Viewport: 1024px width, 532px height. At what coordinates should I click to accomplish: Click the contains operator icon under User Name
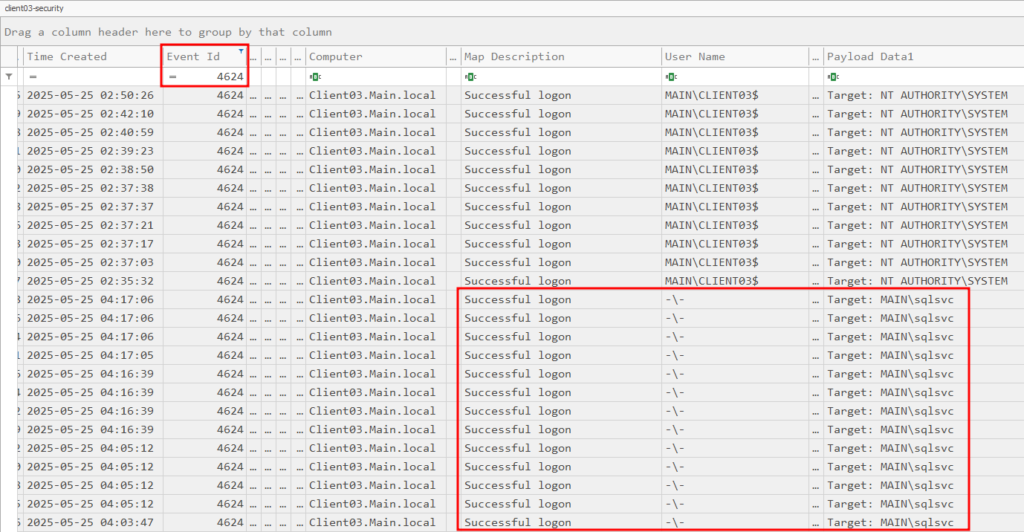[x=671, y=76]
